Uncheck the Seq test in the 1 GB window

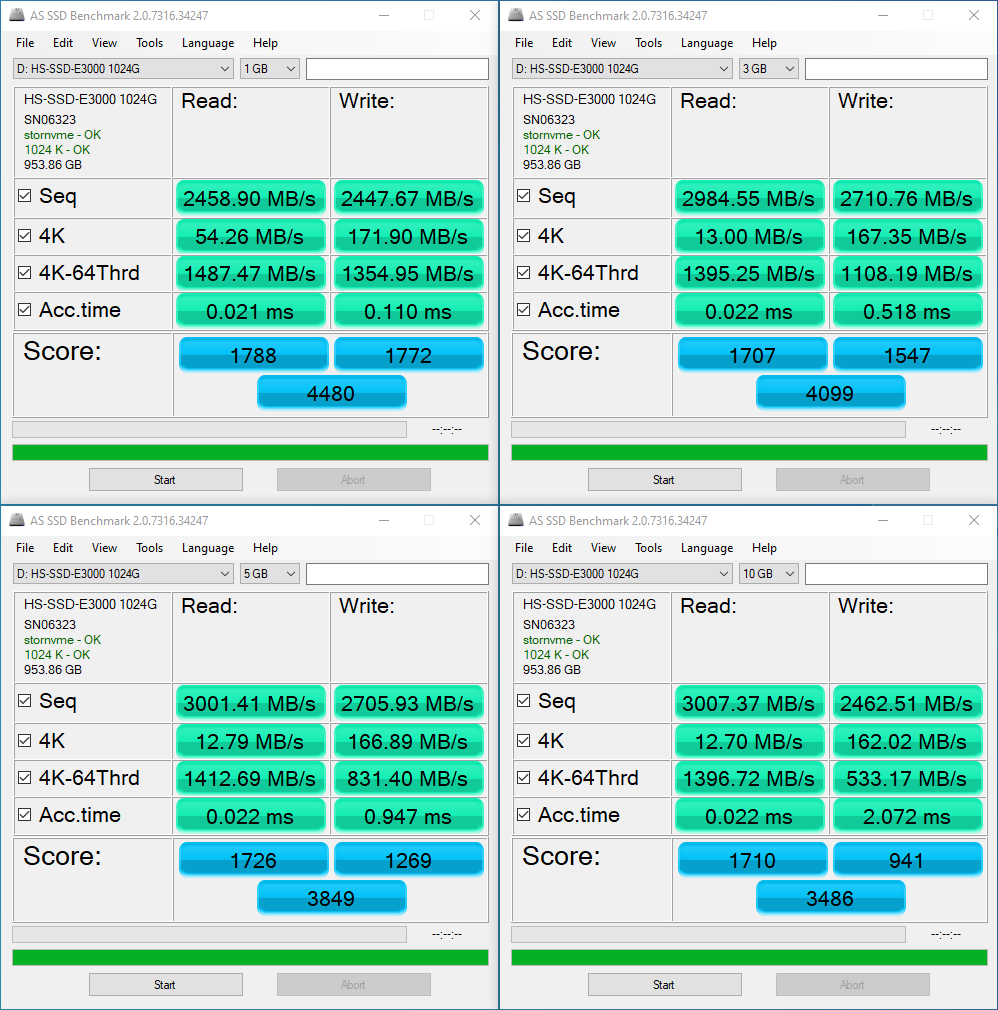[x=24, y=196]
